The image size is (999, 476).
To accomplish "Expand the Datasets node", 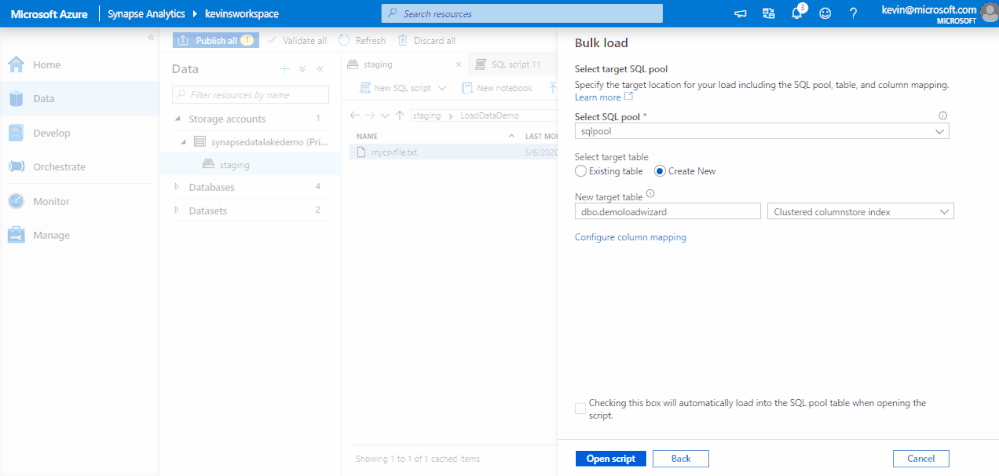I will [x=176, y=210].
